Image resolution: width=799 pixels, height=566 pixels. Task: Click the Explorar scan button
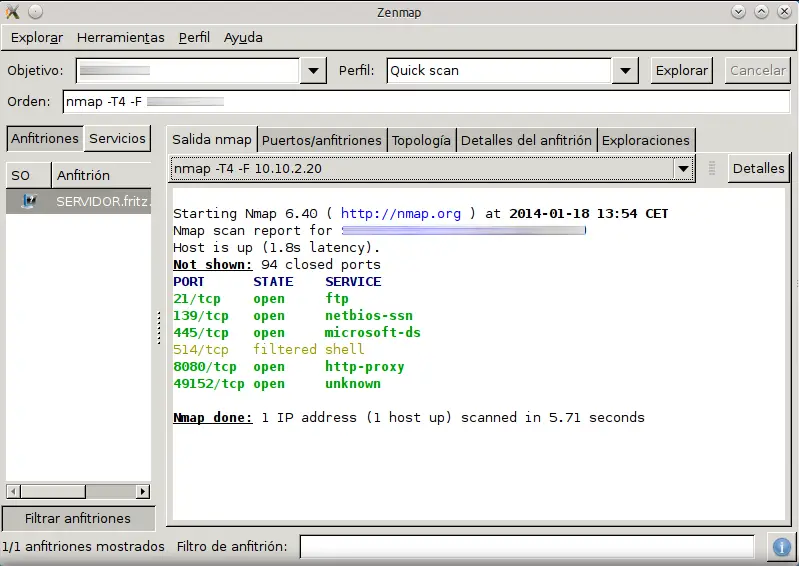[681, 70]
